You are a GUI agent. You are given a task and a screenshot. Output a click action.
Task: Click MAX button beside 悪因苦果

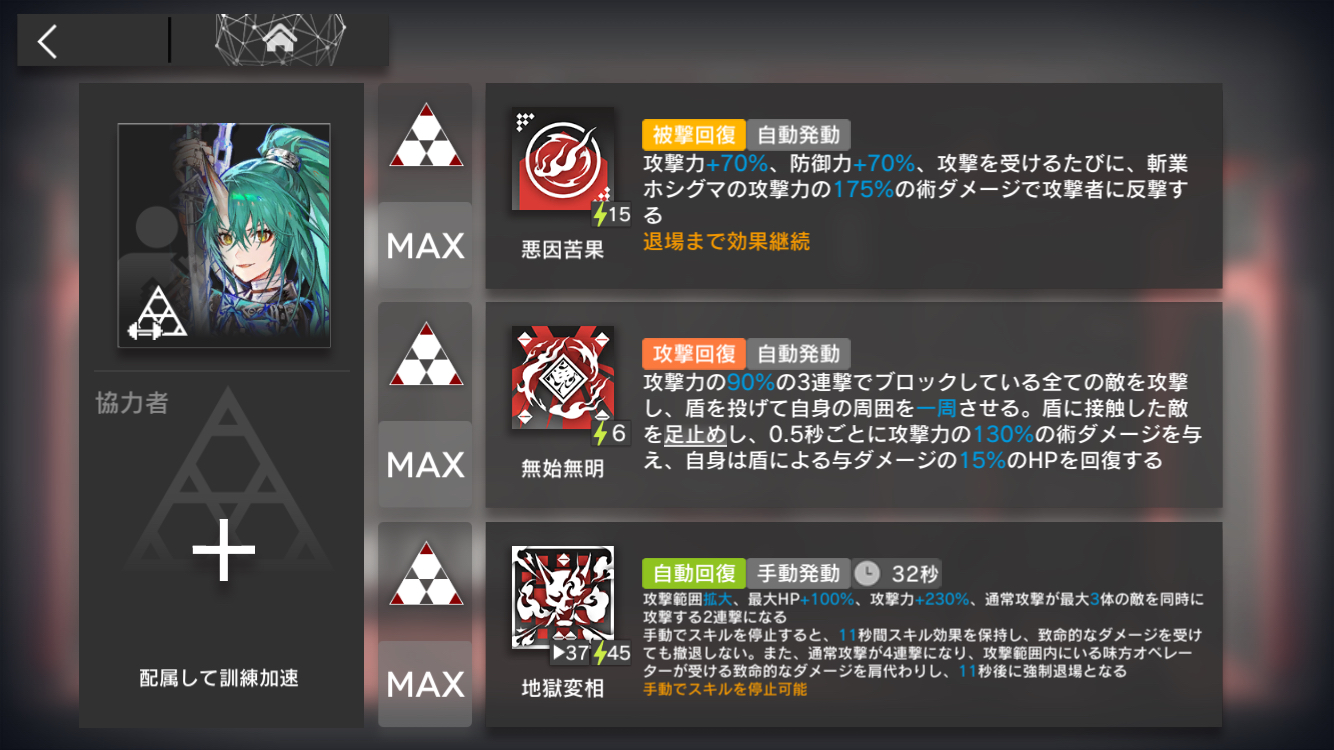pyautogui.click(x=425, y=245)
